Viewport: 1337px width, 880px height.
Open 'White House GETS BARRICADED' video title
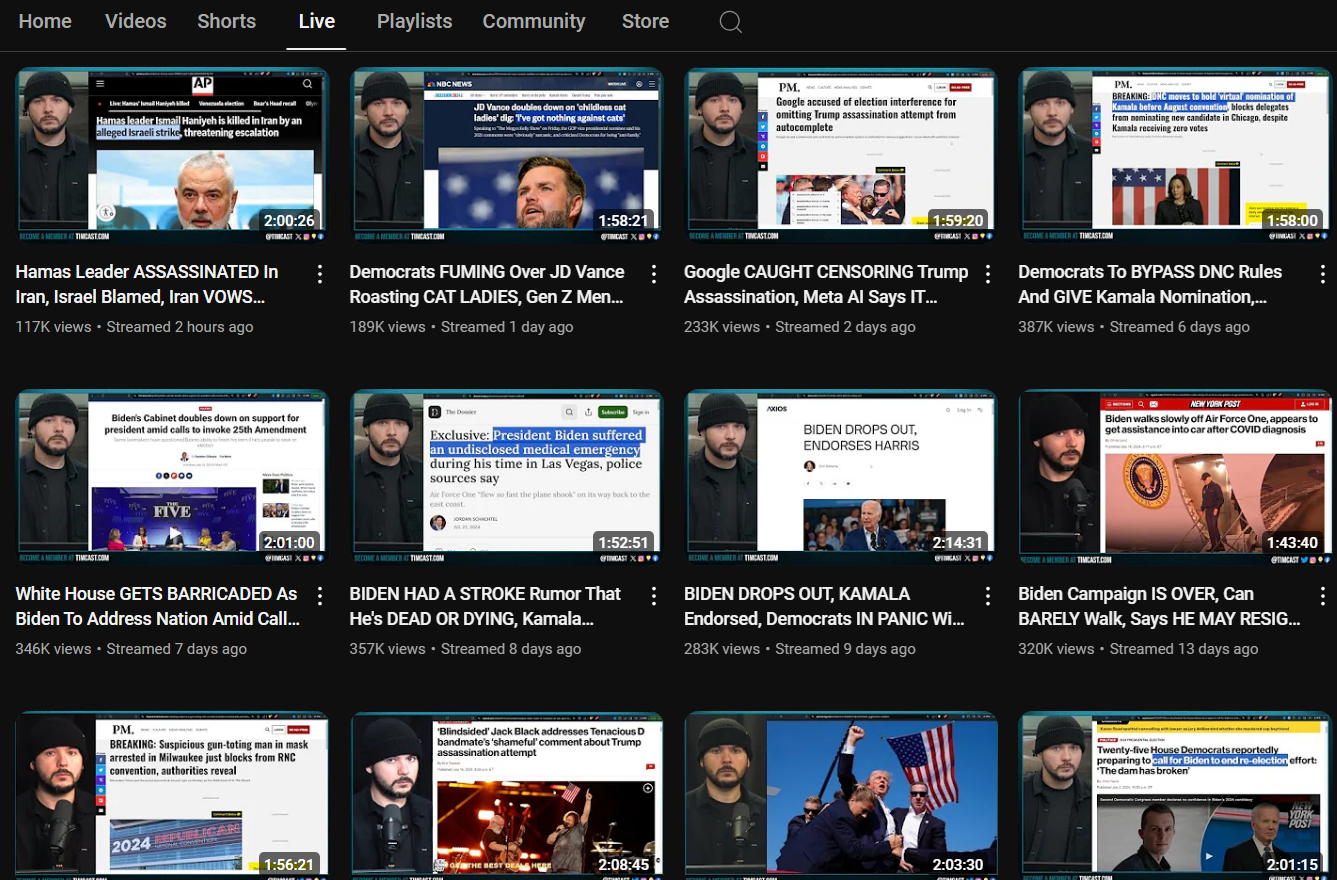point(158,606)
